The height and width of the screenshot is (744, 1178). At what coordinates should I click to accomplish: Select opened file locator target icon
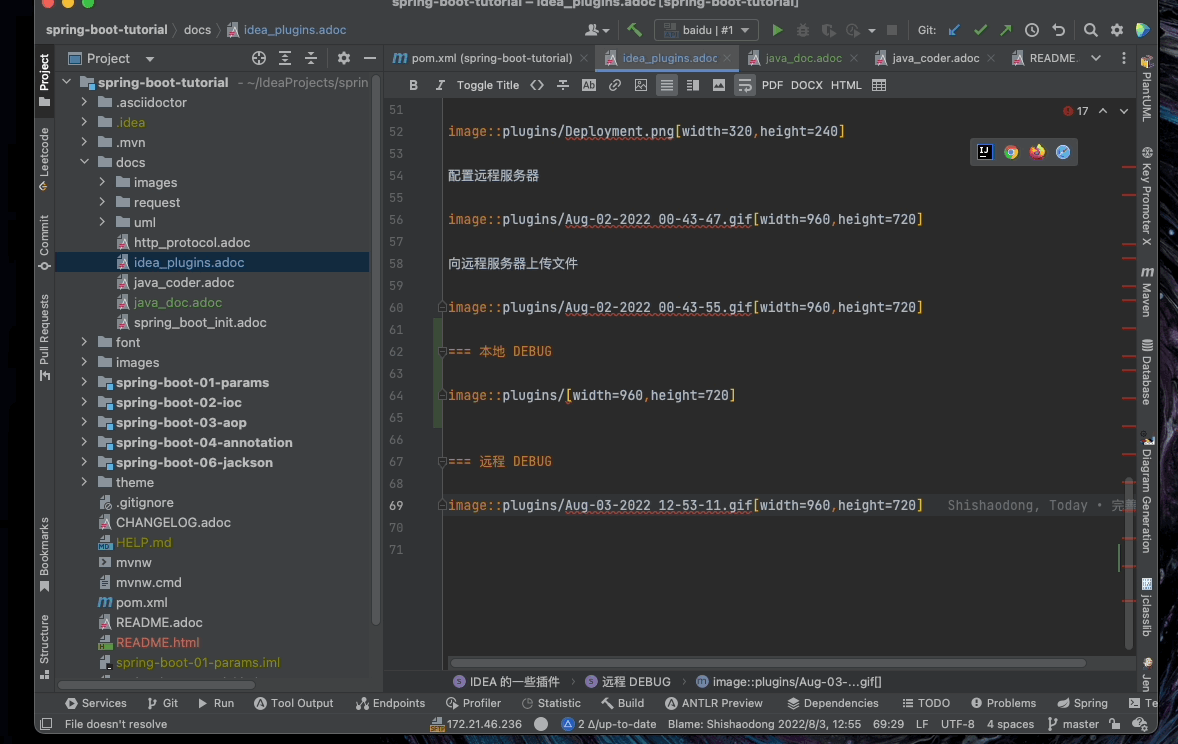[259, 58]
